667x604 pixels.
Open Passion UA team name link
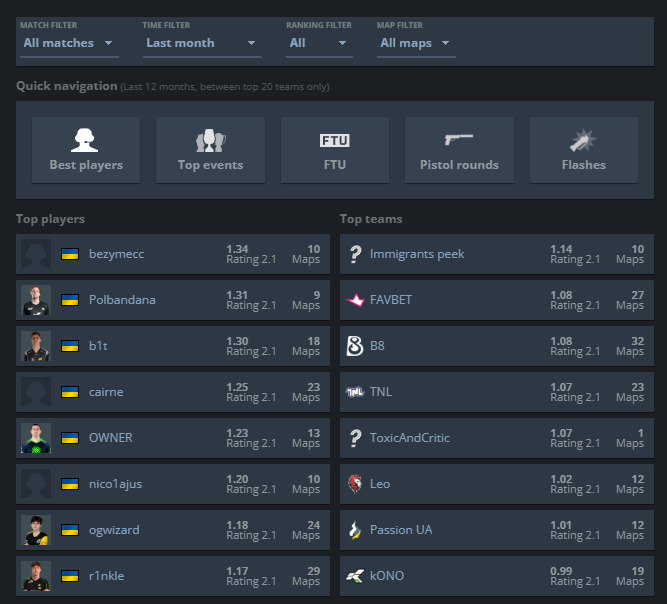pyautogui.click(x=401, y=530)
